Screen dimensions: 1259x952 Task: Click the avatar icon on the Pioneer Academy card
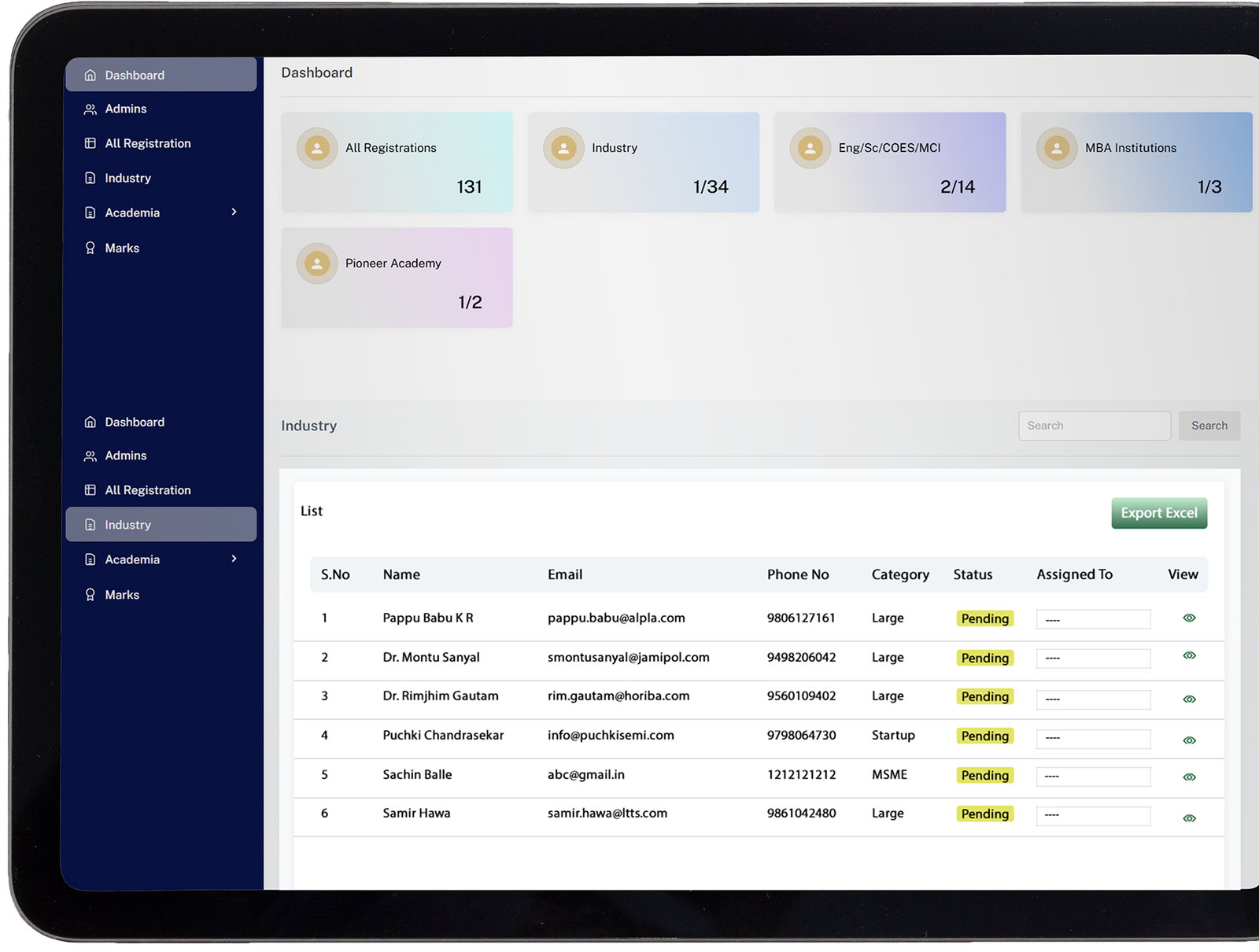(x=316, y=263)
